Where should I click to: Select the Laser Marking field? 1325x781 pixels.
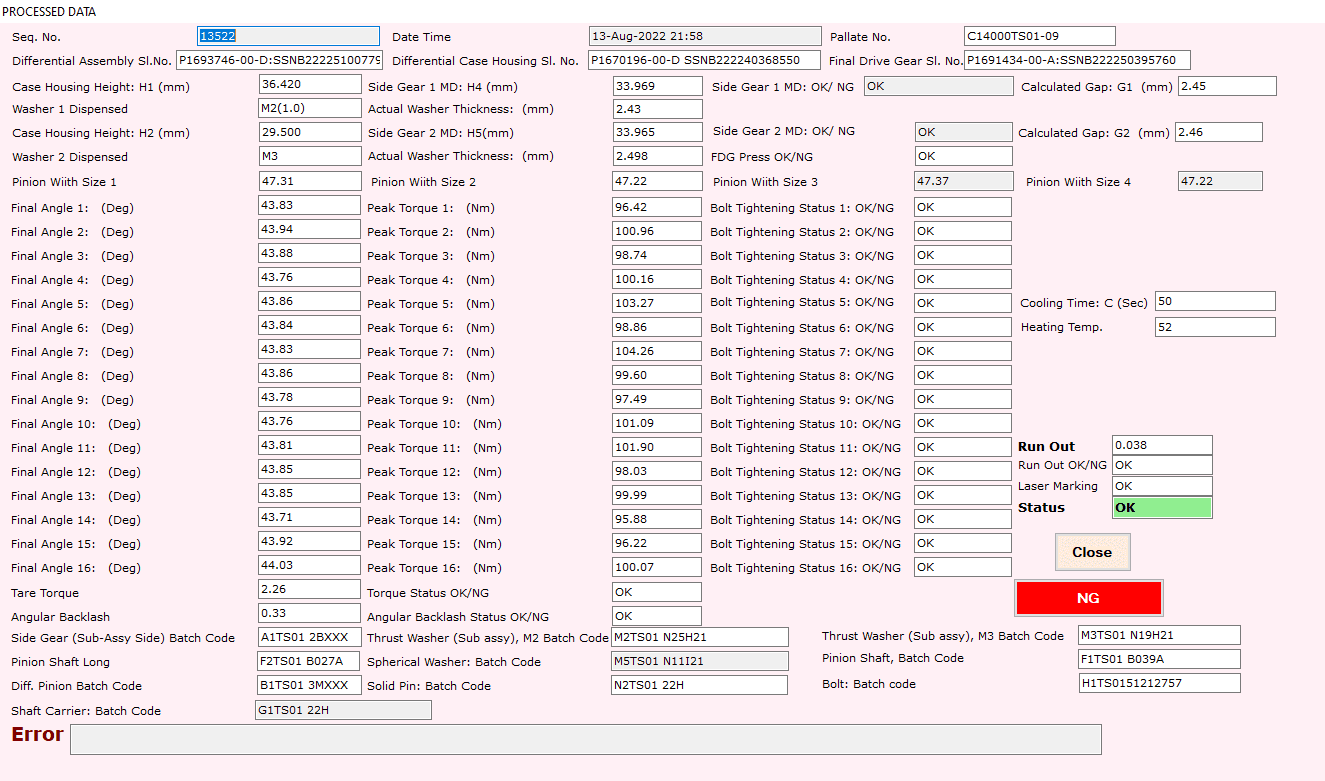[1162, 486]
